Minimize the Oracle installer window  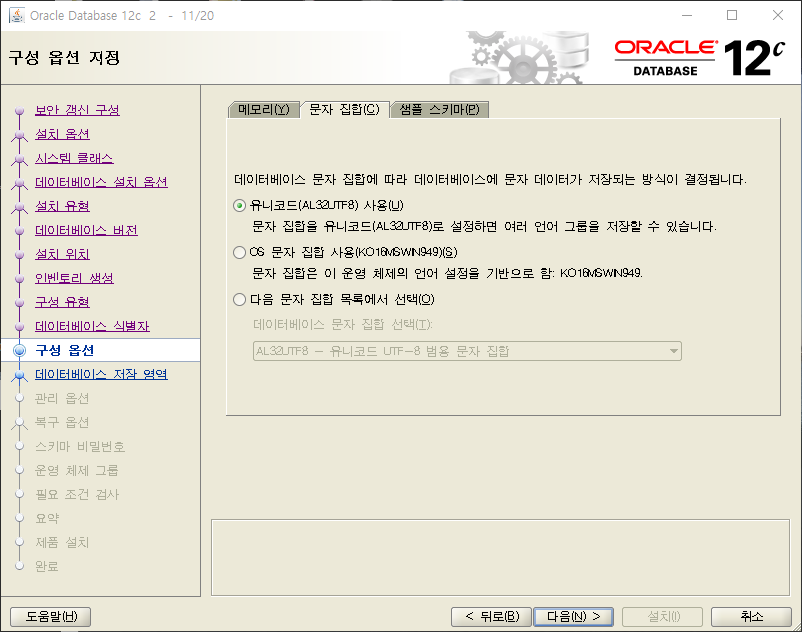click(x=687, y=15)
